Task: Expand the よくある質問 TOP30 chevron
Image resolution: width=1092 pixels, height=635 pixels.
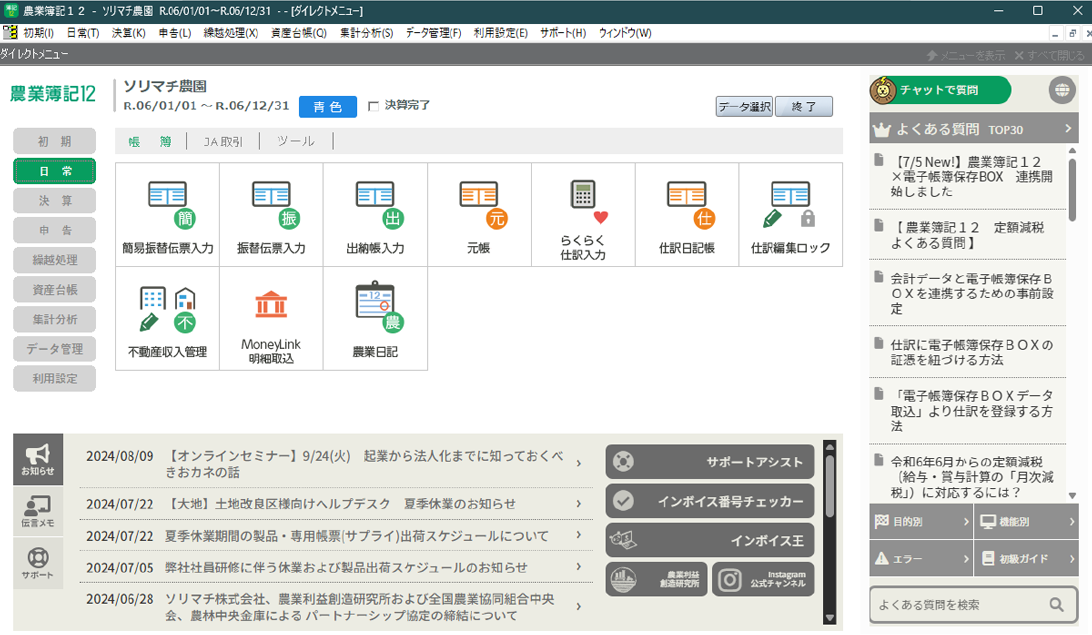Action: (1068, 129)
